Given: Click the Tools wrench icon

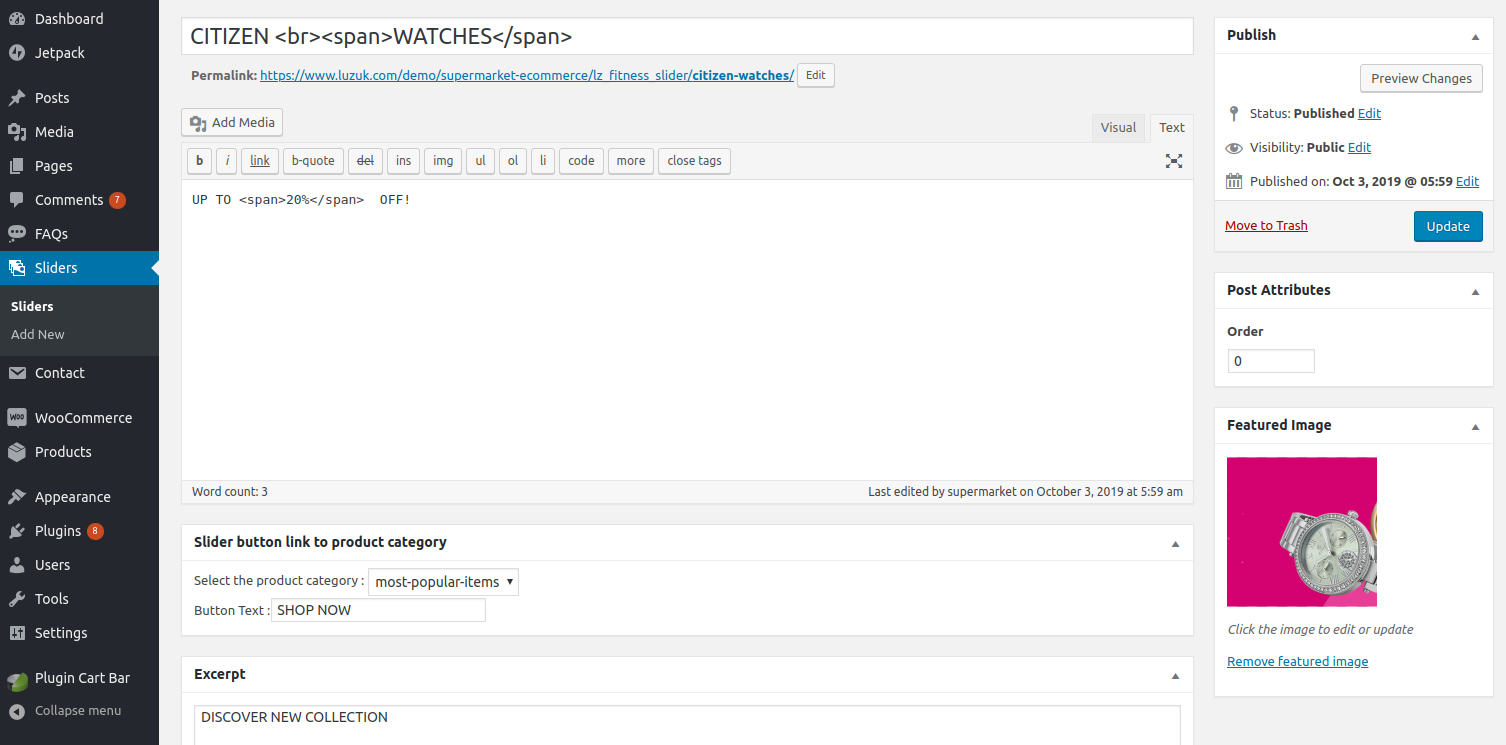Looking at the screenshot, I should click(17, 599).
